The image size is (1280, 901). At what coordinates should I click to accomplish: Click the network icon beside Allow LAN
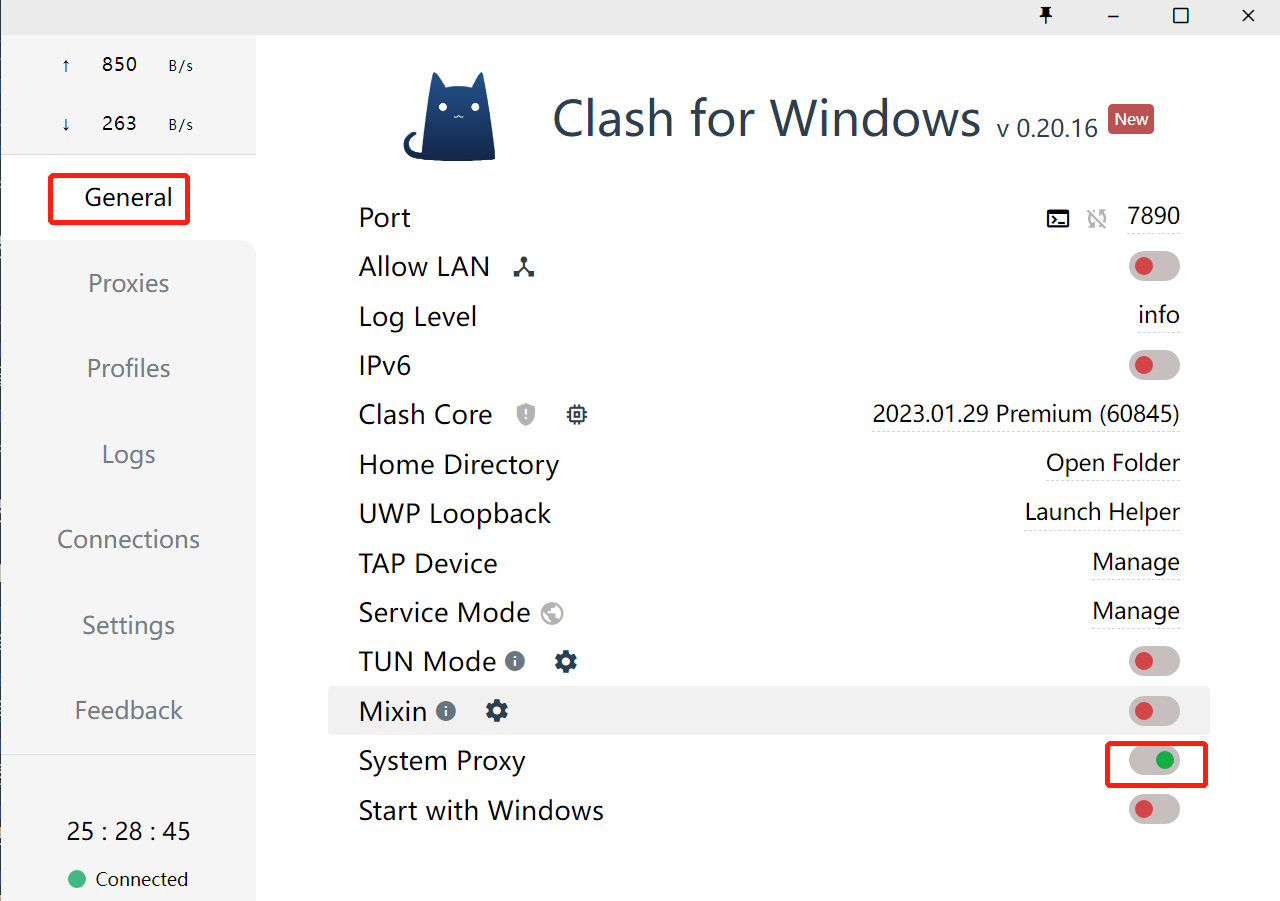(x=524, y=267)
